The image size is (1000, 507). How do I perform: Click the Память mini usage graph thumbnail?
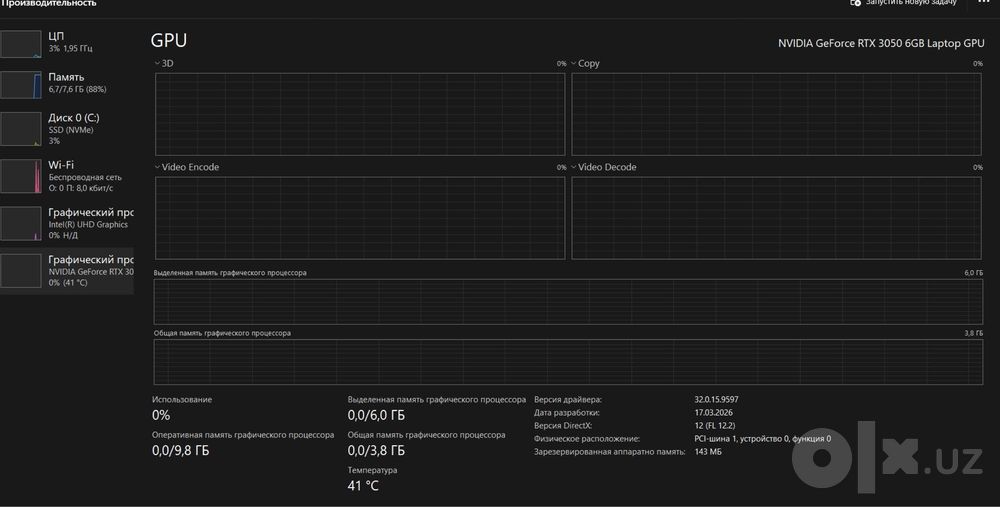click(x=21, y=85)
